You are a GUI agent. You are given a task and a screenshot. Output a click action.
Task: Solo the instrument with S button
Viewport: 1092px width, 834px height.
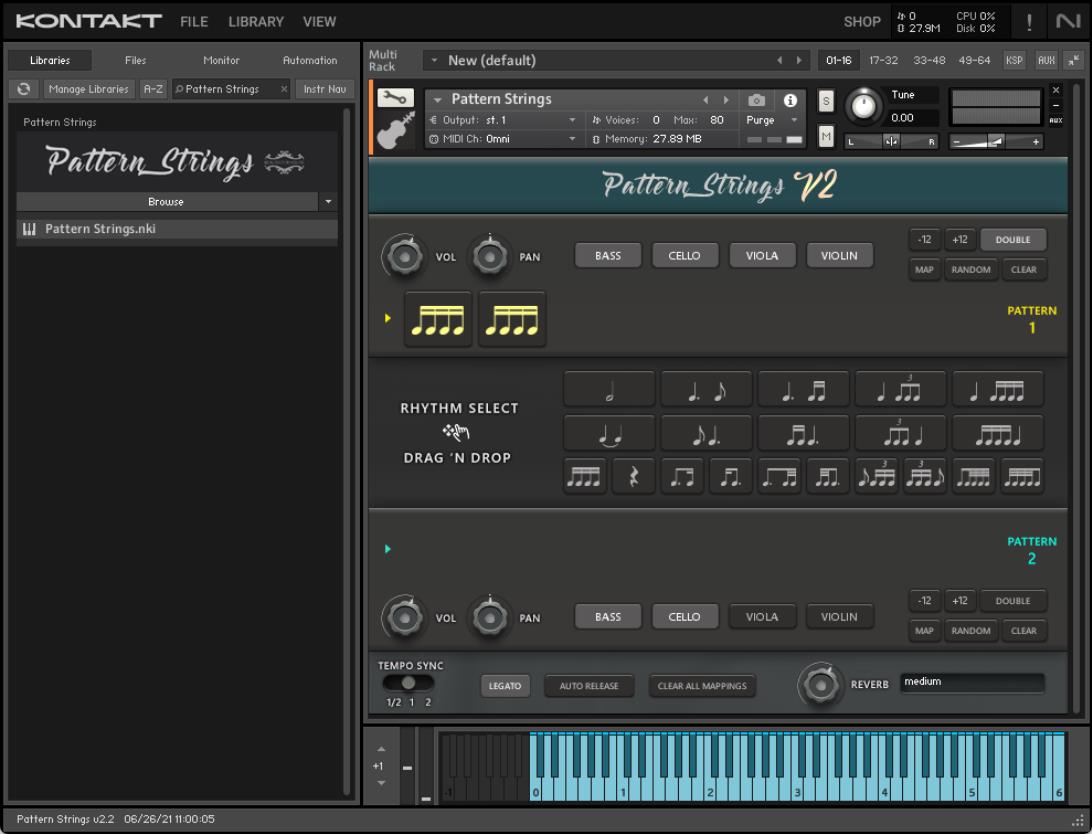(x=826, y=100)
